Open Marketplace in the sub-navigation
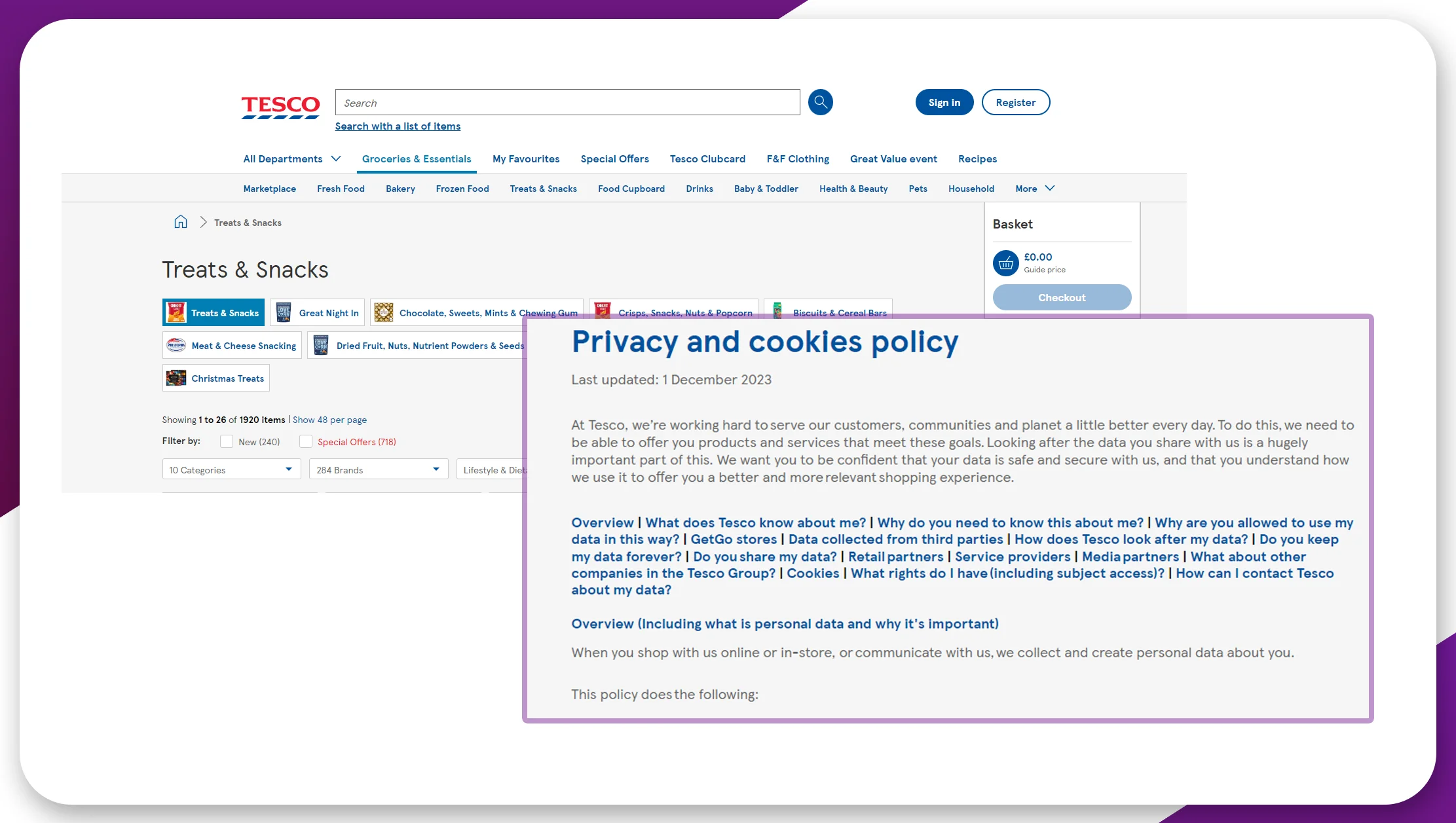Screen dimensions: 1456x823 click(x=270, y=189)
